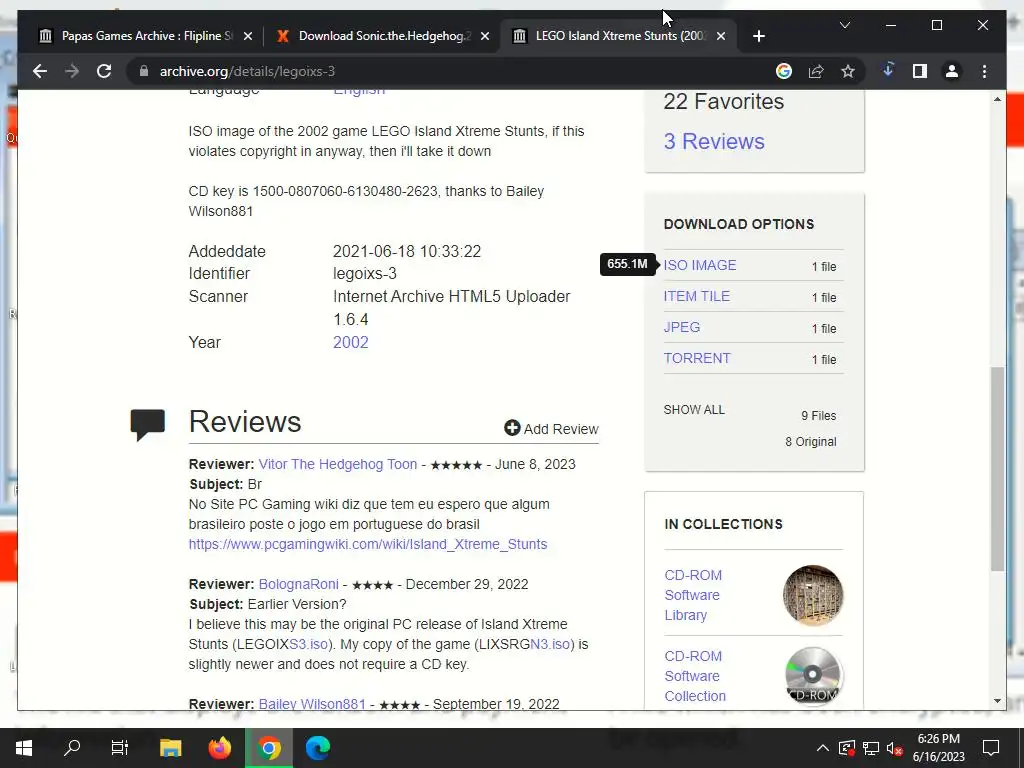Open Vitor The Hedgehog Toon reviewer profile
The height and width of the screenshot is (768, 1024).
tap(338, 464)
